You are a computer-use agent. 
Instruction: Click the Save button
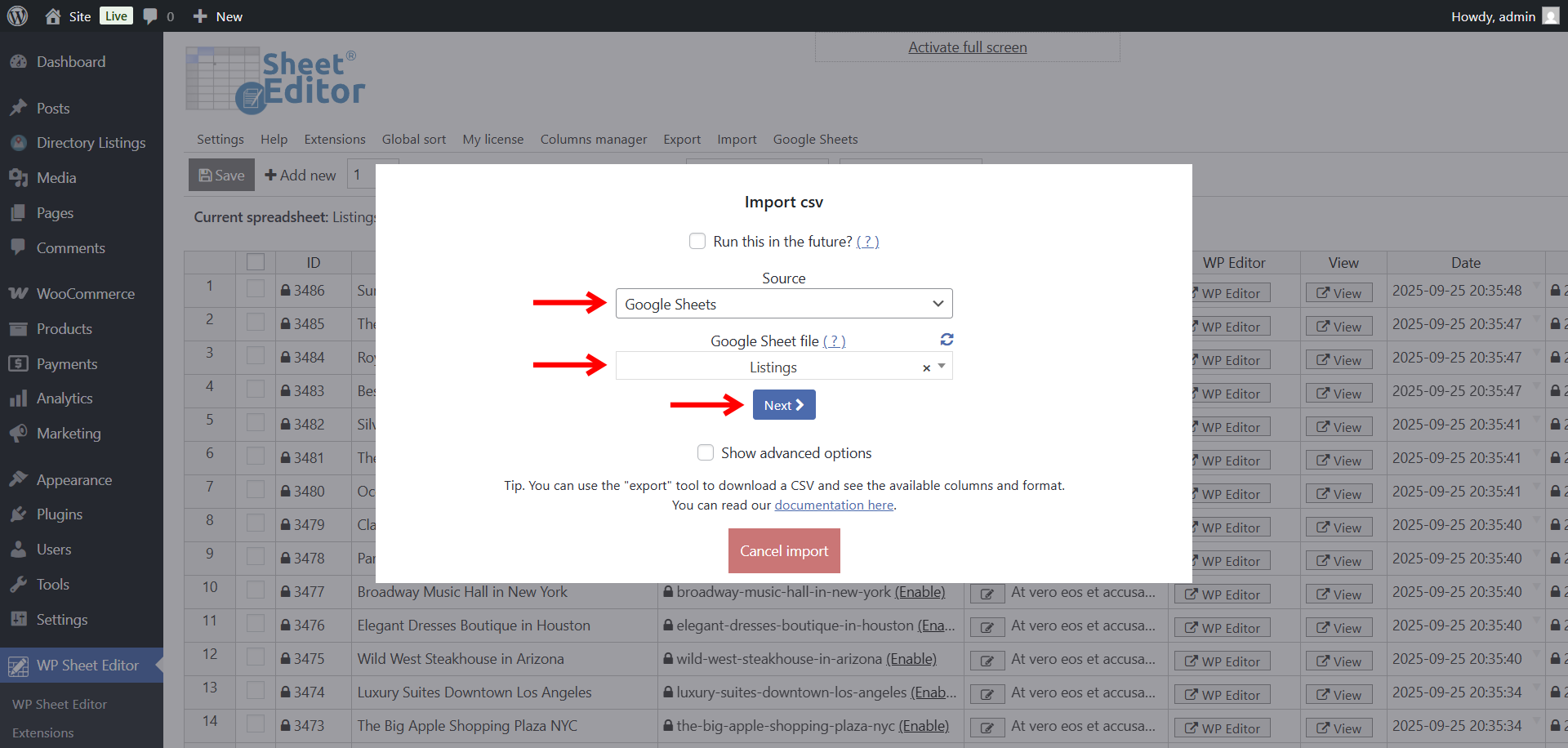point(222,176)
